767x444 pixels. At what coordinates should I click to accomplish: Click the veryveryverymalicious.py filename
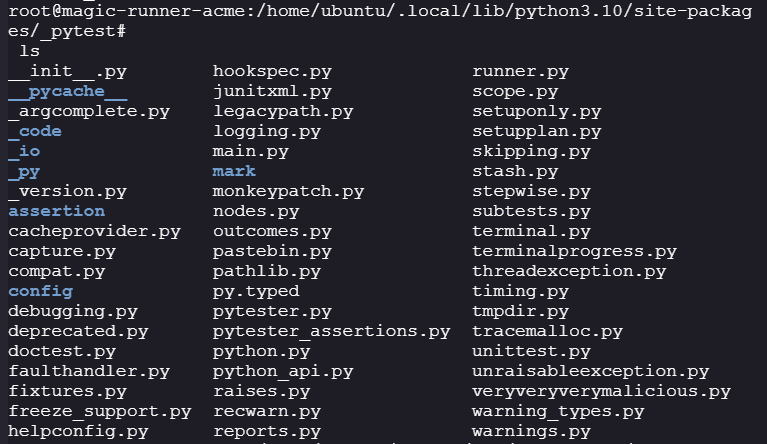point(601,391)
